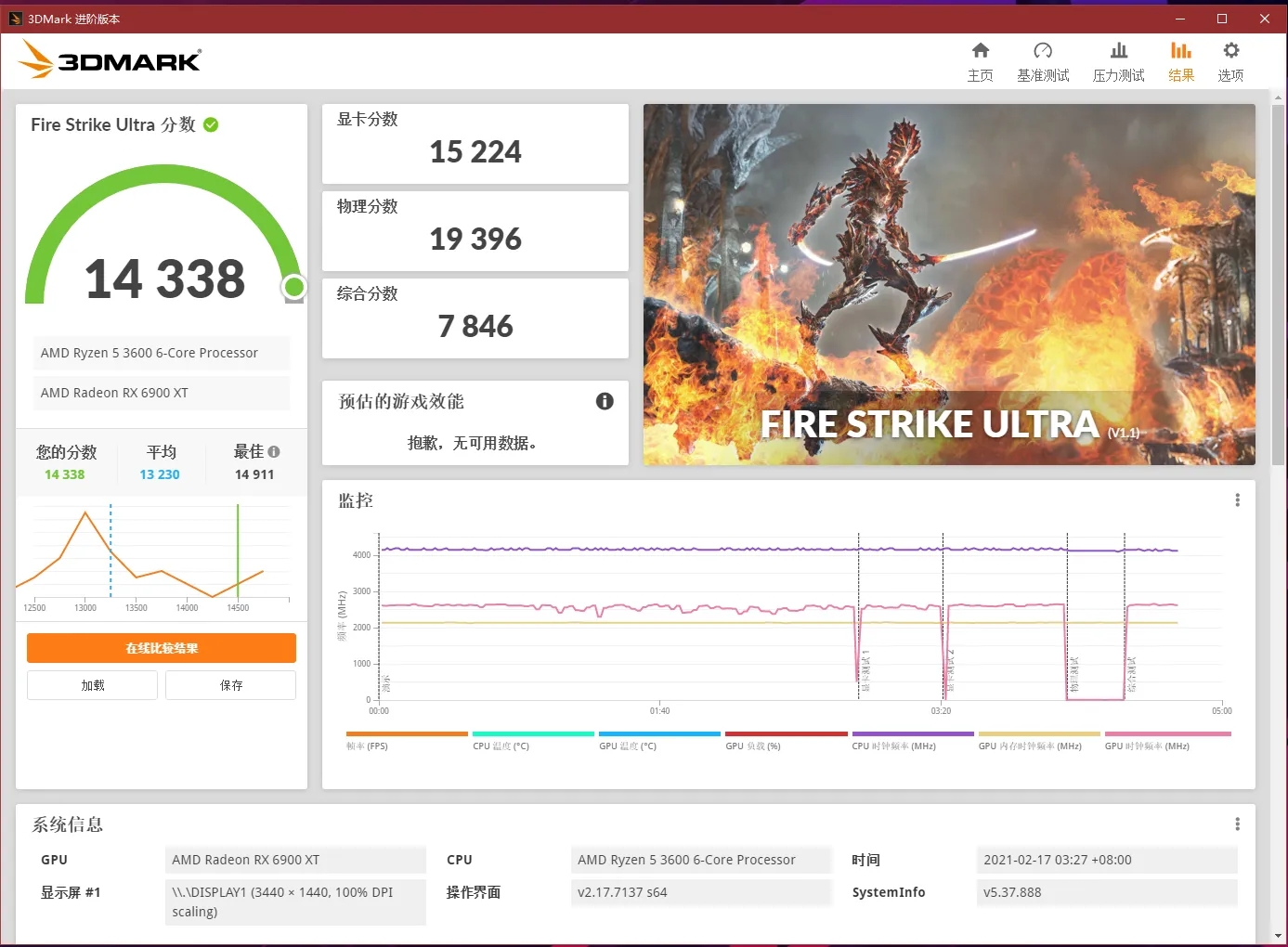Click the monitoring frequency graph
The image size is (1288, 947).
point(800,617)
